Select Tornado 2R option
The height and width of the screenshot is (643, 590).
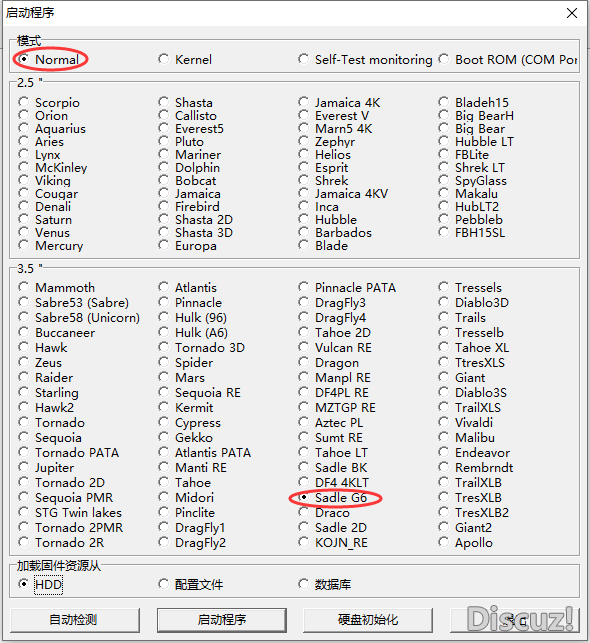pyautogui.click(x=24, y=542)
